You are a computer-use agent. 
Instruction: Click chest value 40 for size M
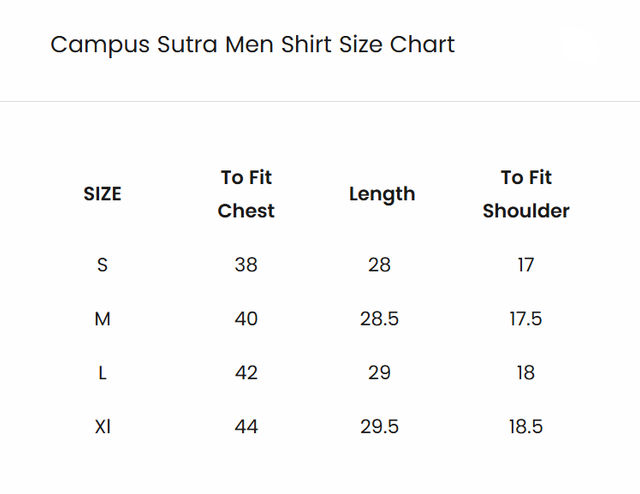pos(246,319)
